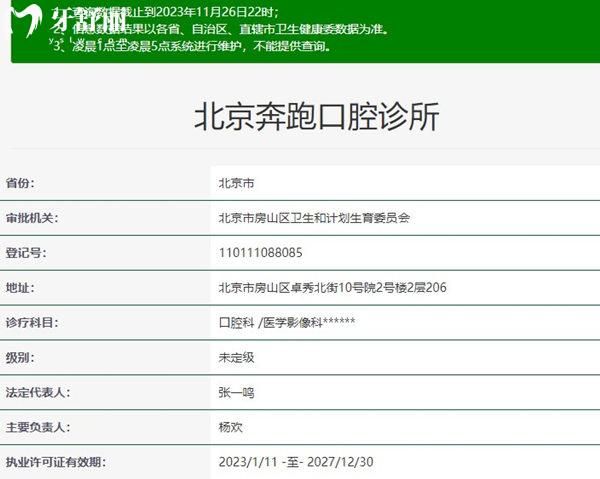The height and width of the screenshot is (479, 600).
Task: Click the 登记号 label
Action: (x=26, y=253)
